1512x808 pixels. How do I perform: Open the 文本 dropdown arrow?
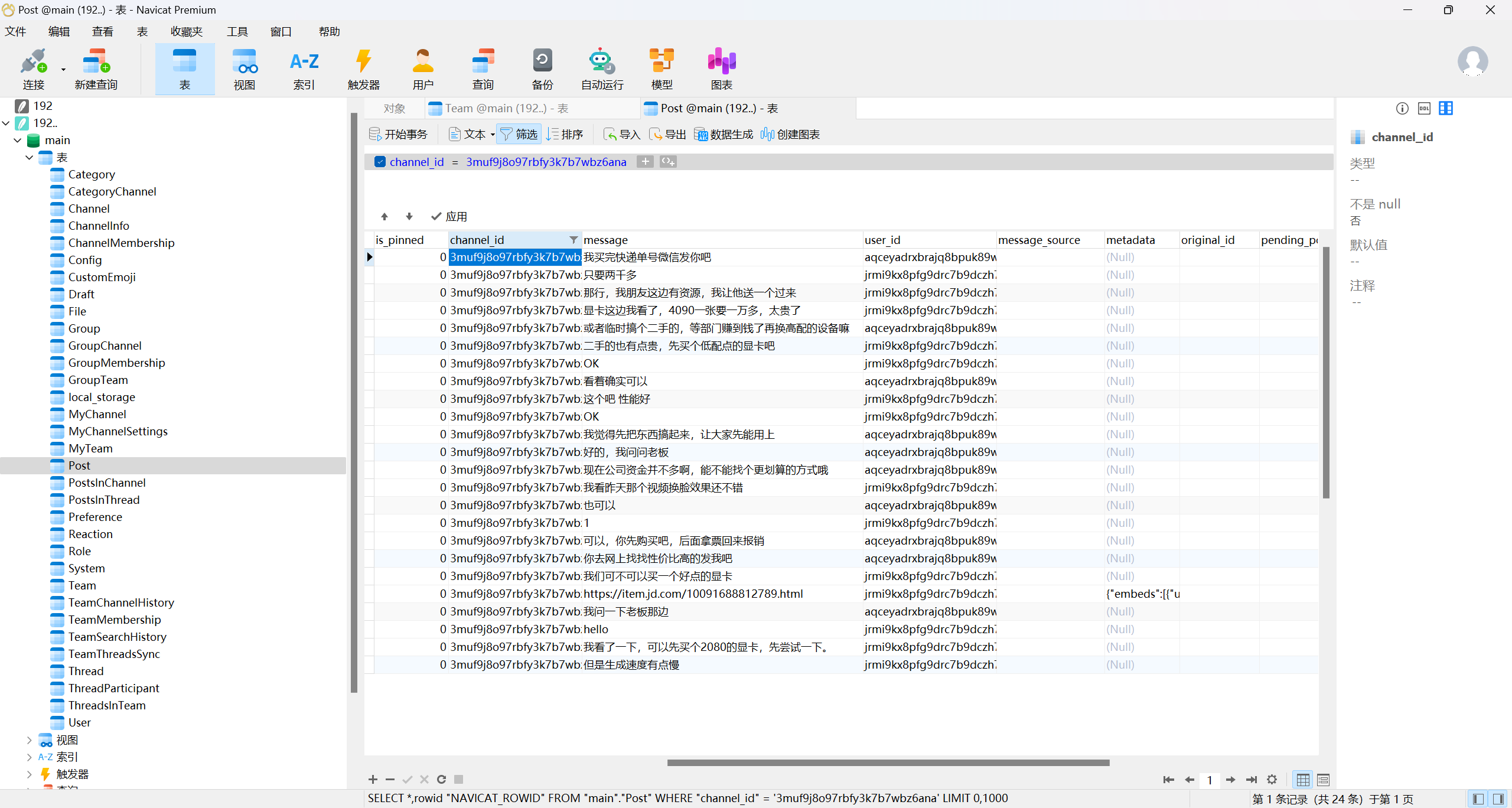[x=493, y=135]
